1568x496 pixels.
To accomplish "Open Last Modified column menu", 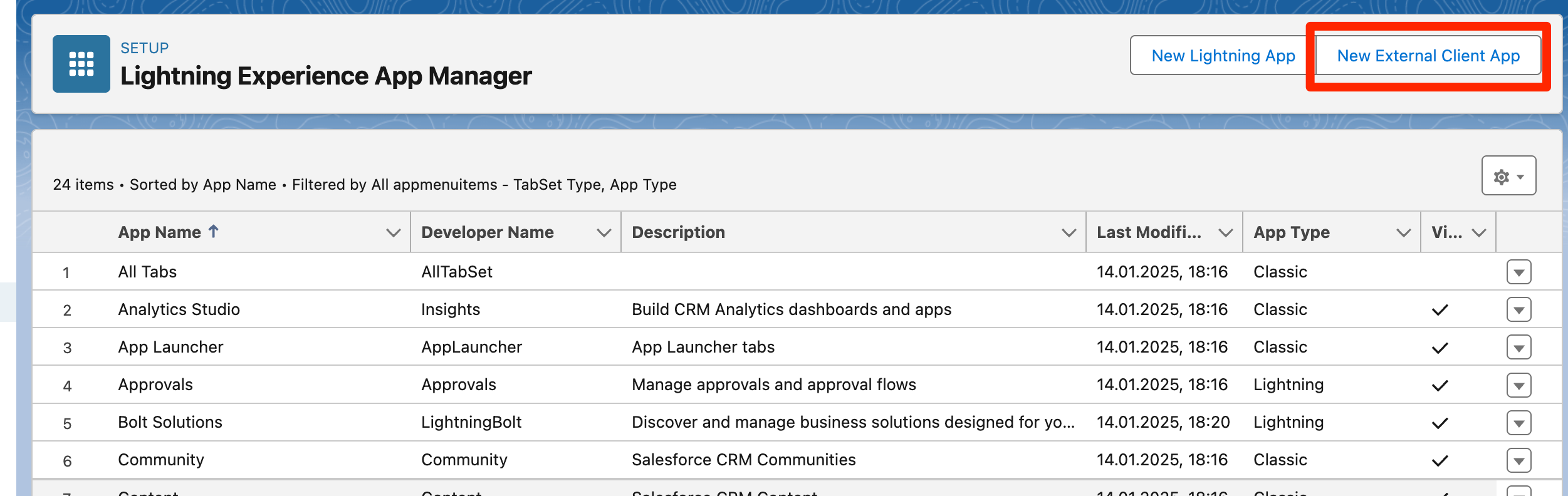I will [x=1225, y=233].
